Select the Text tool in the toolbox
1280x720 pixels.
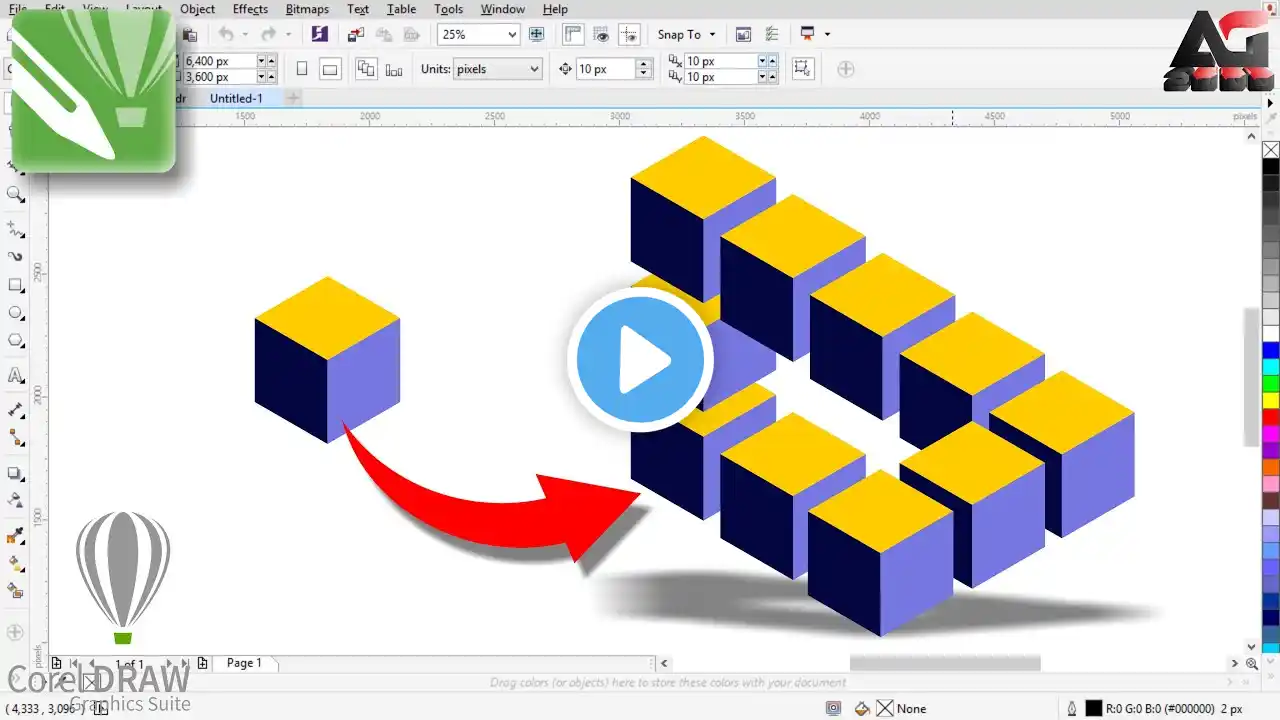pos(16,376)
